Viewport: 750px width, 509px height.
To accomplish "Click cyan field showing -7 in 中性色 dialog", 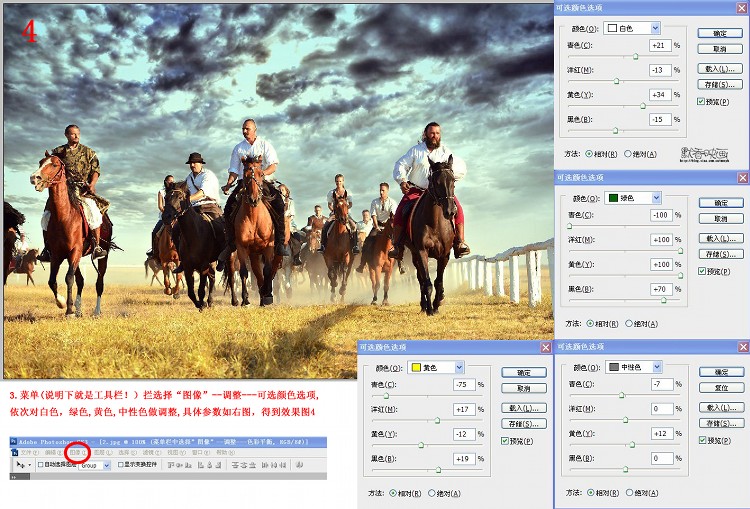I will click(x=662, y=384).
